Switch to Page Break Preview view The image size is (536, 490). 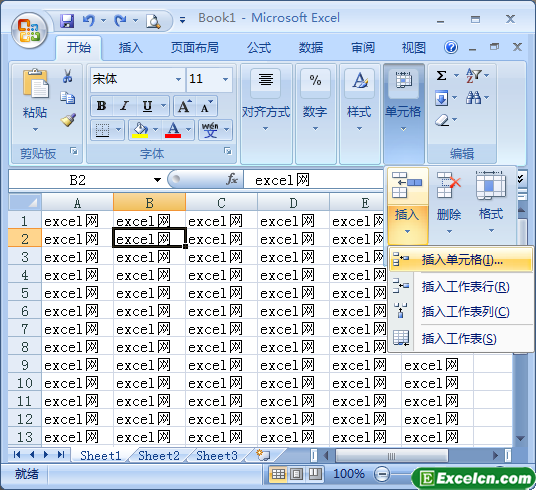click(x=315, y=474)
